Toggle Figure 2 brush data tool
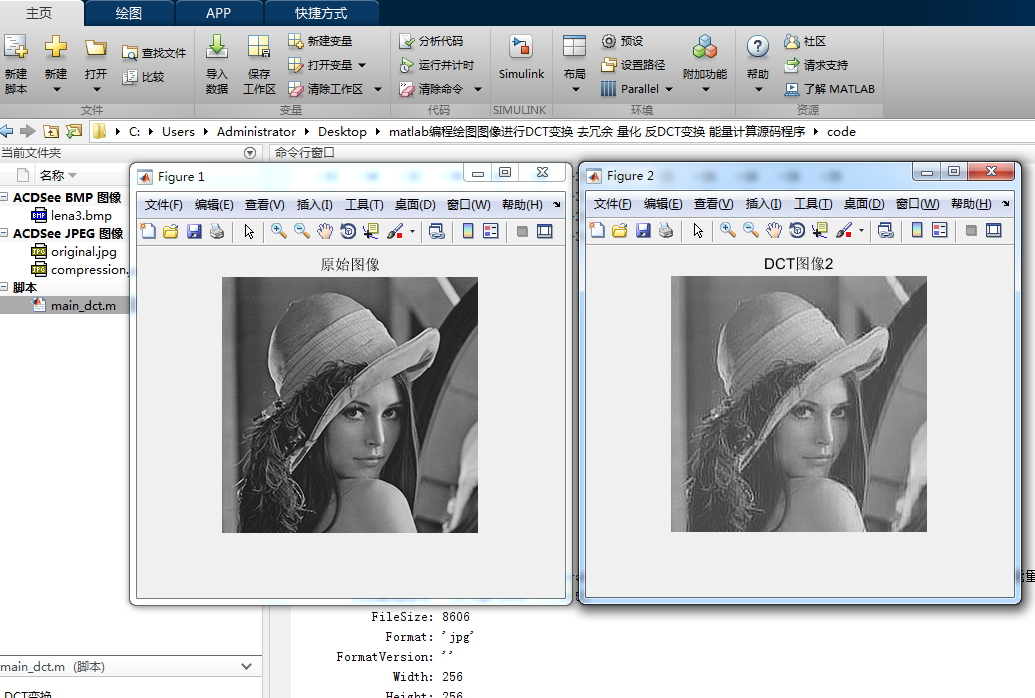This screenshot has width=1035, height=698. [844, 230]
